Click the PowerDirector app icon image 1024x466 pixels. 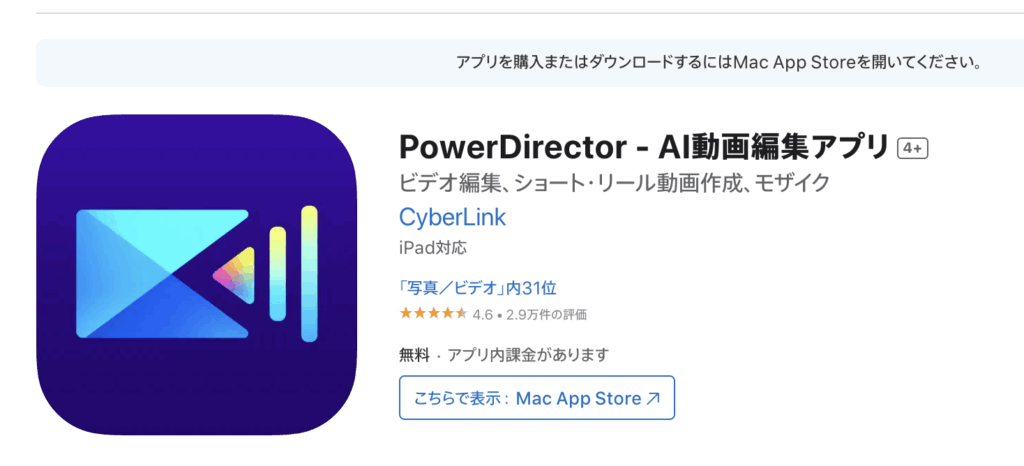click(197, 275)
